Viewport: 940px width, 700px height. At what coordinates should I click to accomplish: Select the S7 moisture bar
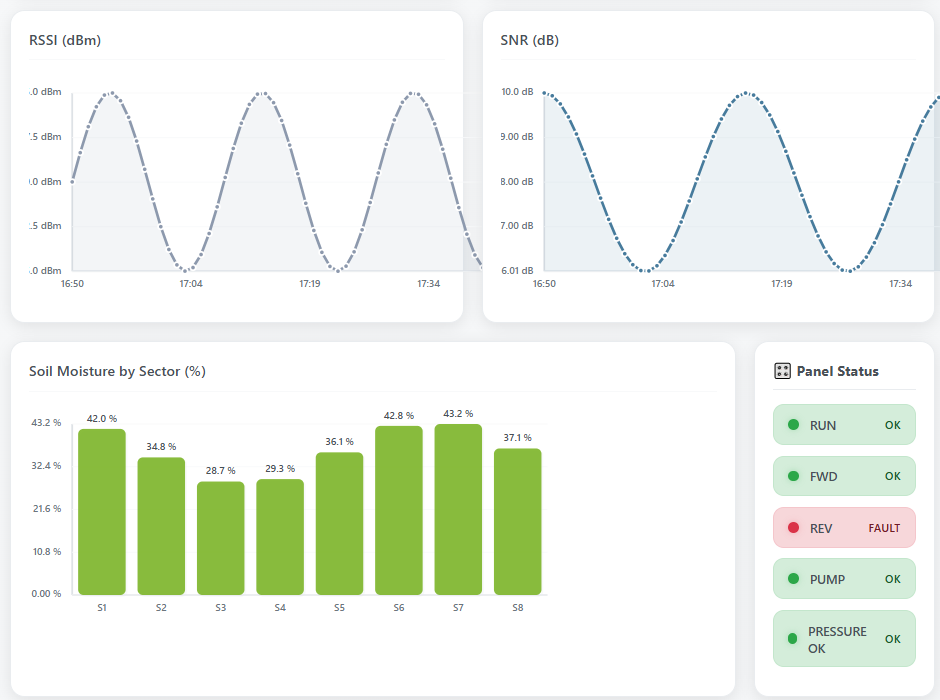(x=458, y=510)
